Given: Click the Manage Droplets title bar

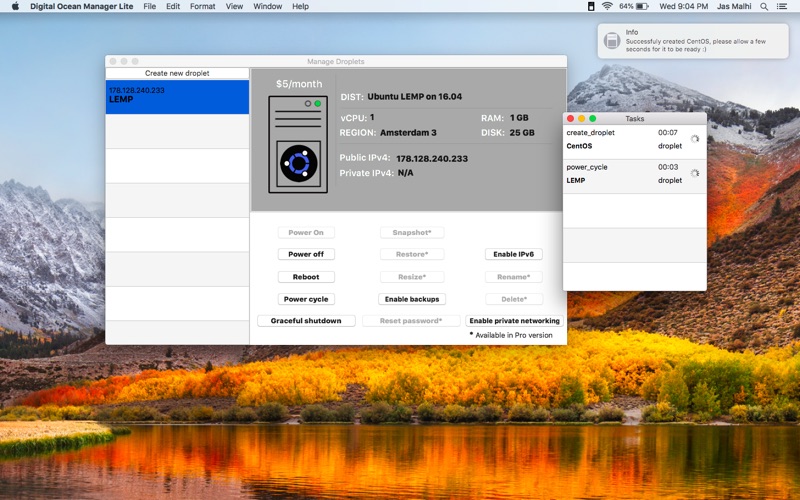Looking at the screenshot, I should pos(336,61).
